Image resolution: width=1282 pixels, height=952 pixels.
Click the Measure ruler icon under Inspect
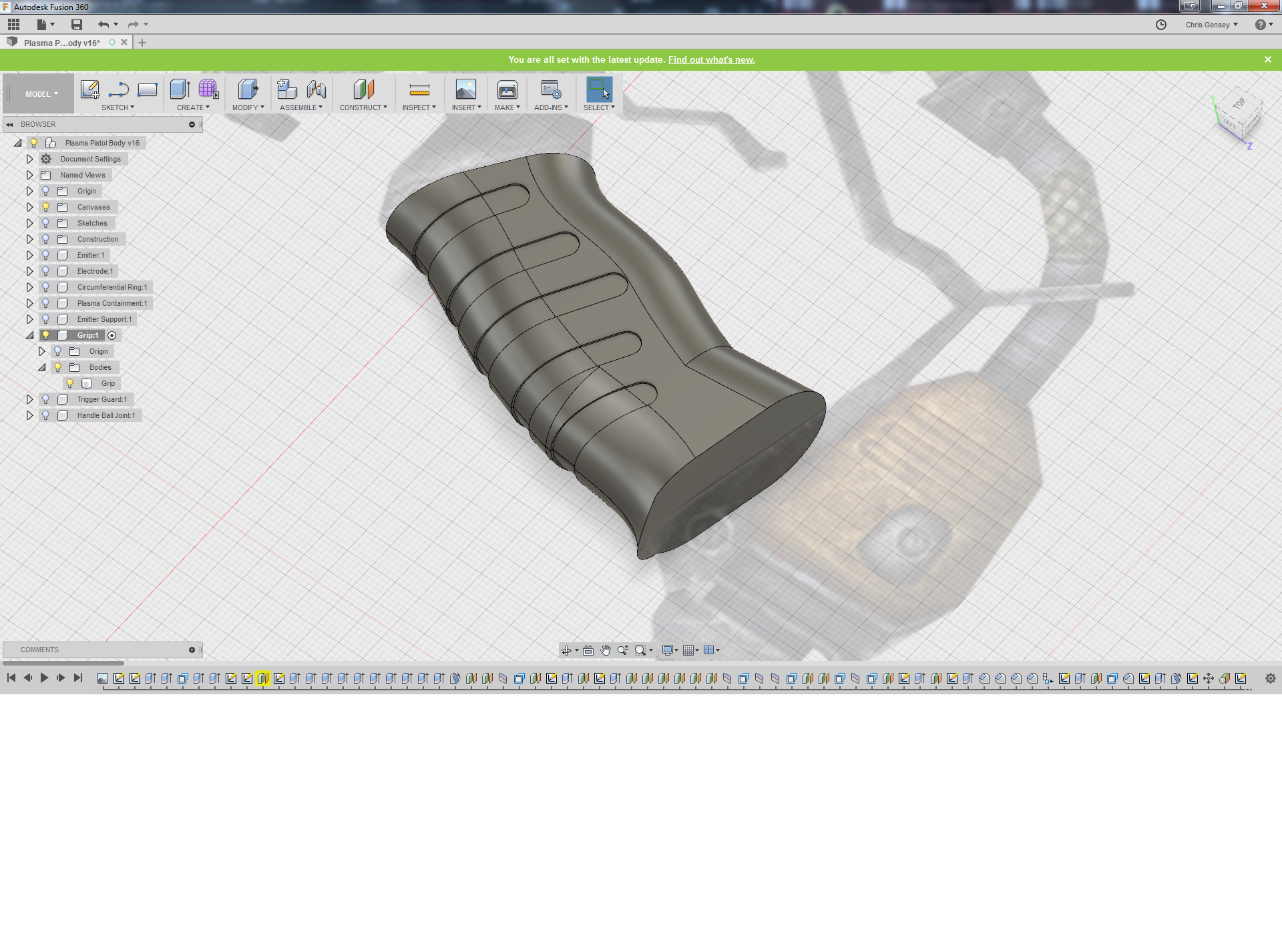(419, 89)
